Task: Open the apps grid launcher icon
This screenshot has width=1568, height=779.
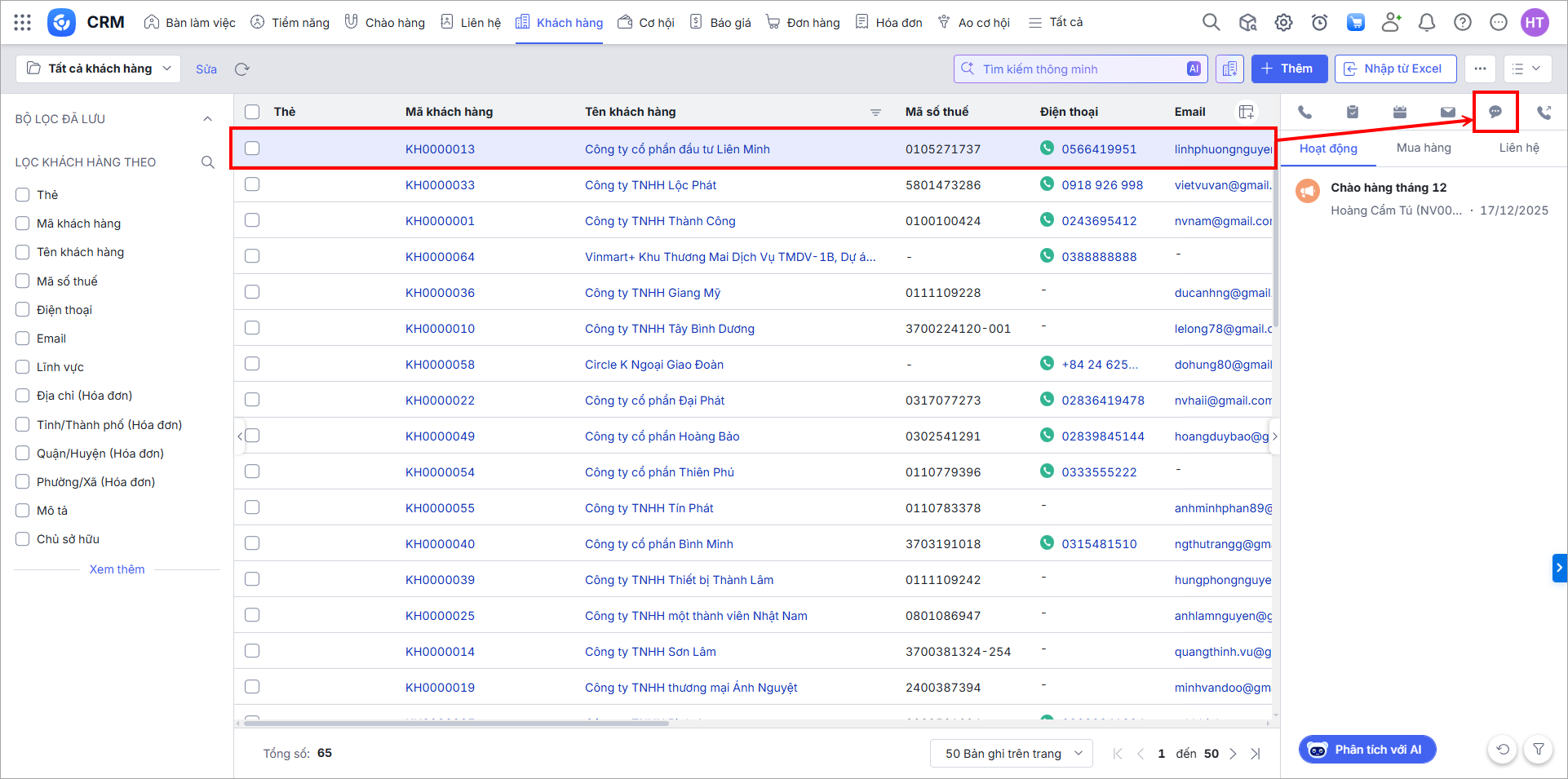Action: click(x=23, y=23)
